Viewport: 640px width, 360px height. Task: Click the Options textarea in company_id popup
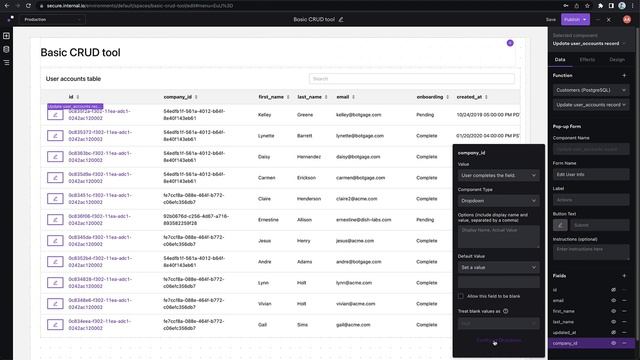pos(498,237)
